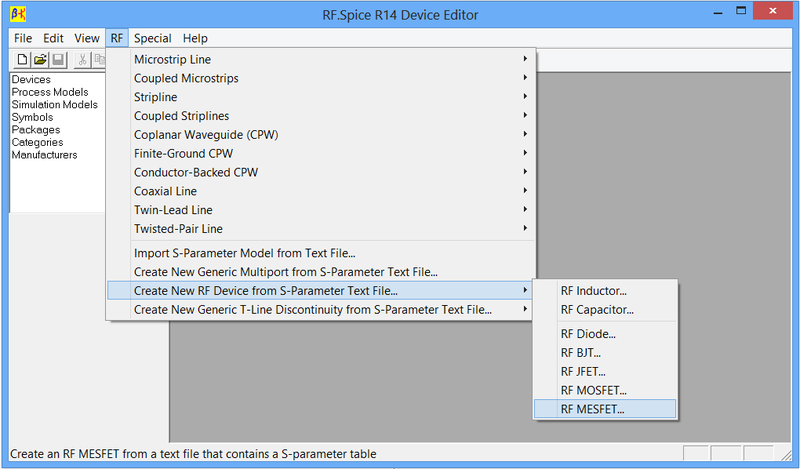Select RF Inductor... in submenu
800x469 pixels.
[605, 291]
